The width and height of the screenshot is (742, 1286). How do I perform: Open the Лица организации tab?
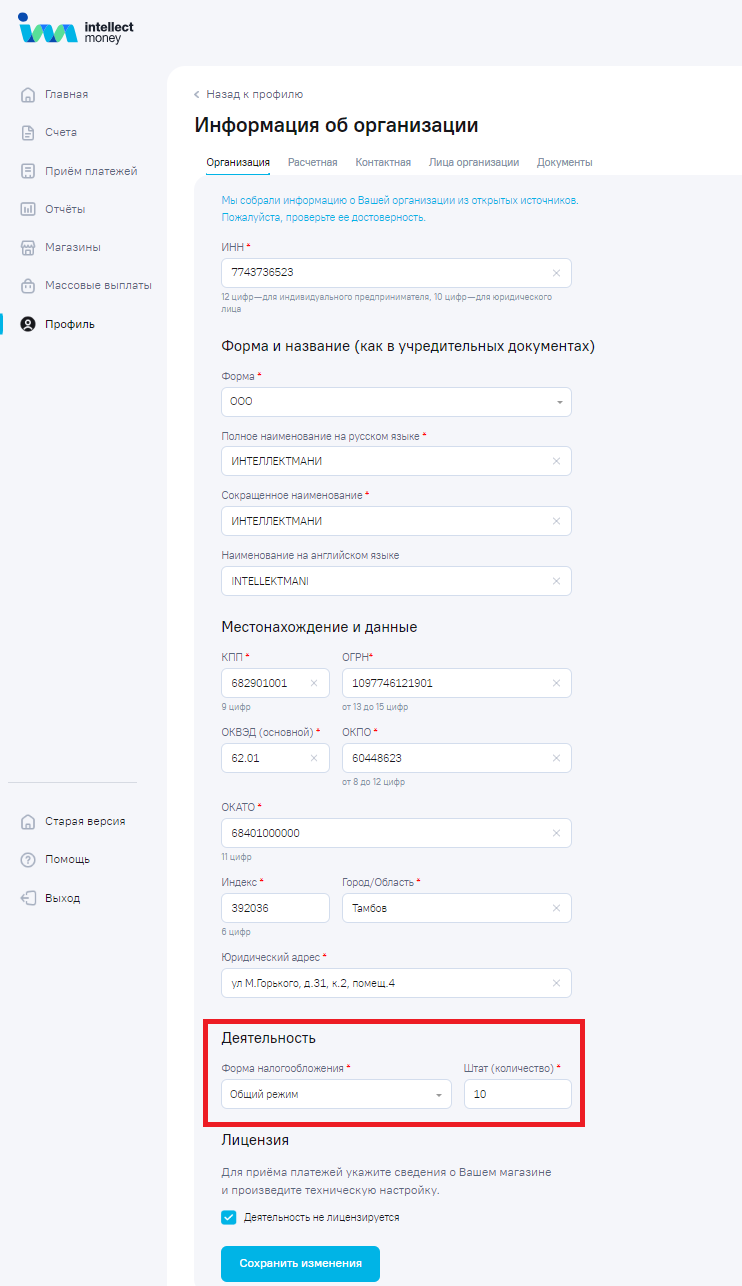[473, 162]
